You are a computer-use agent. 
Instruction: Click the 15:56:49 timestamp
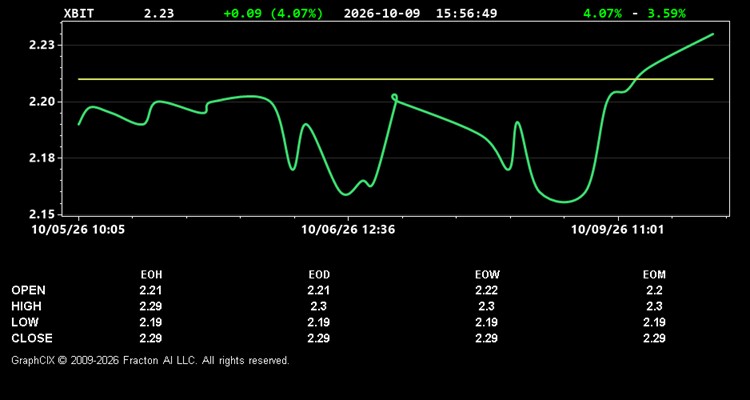(466, 13)
